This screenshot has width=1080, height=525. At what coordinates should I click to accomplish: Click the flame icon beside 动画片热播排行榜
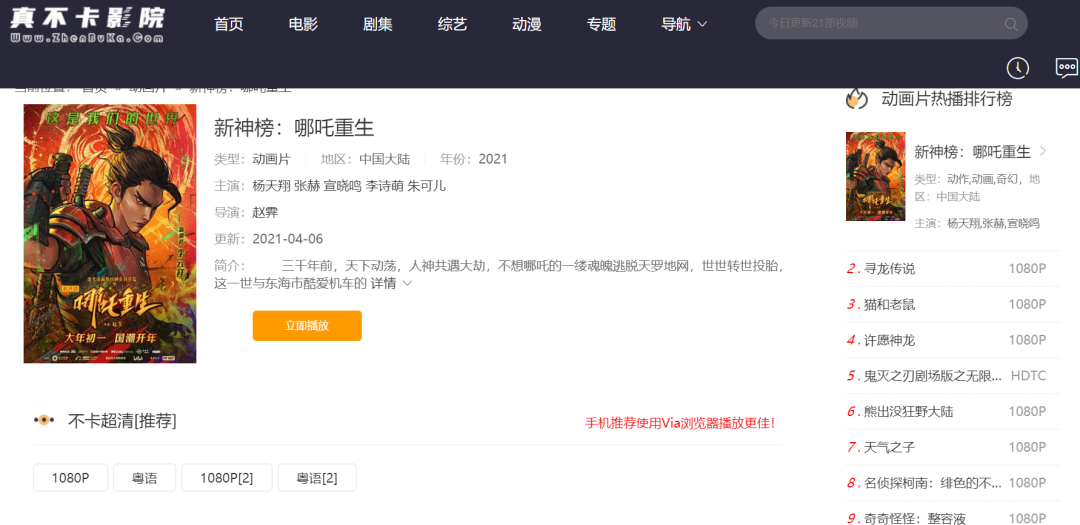click(857, 99)
